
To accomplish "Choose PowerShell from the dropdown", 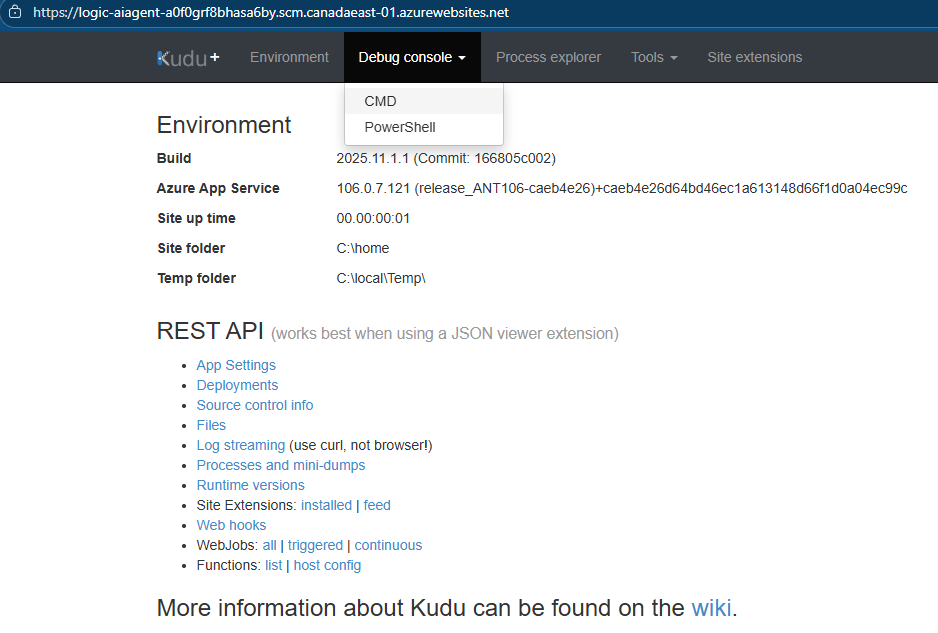I will point(400,127).
